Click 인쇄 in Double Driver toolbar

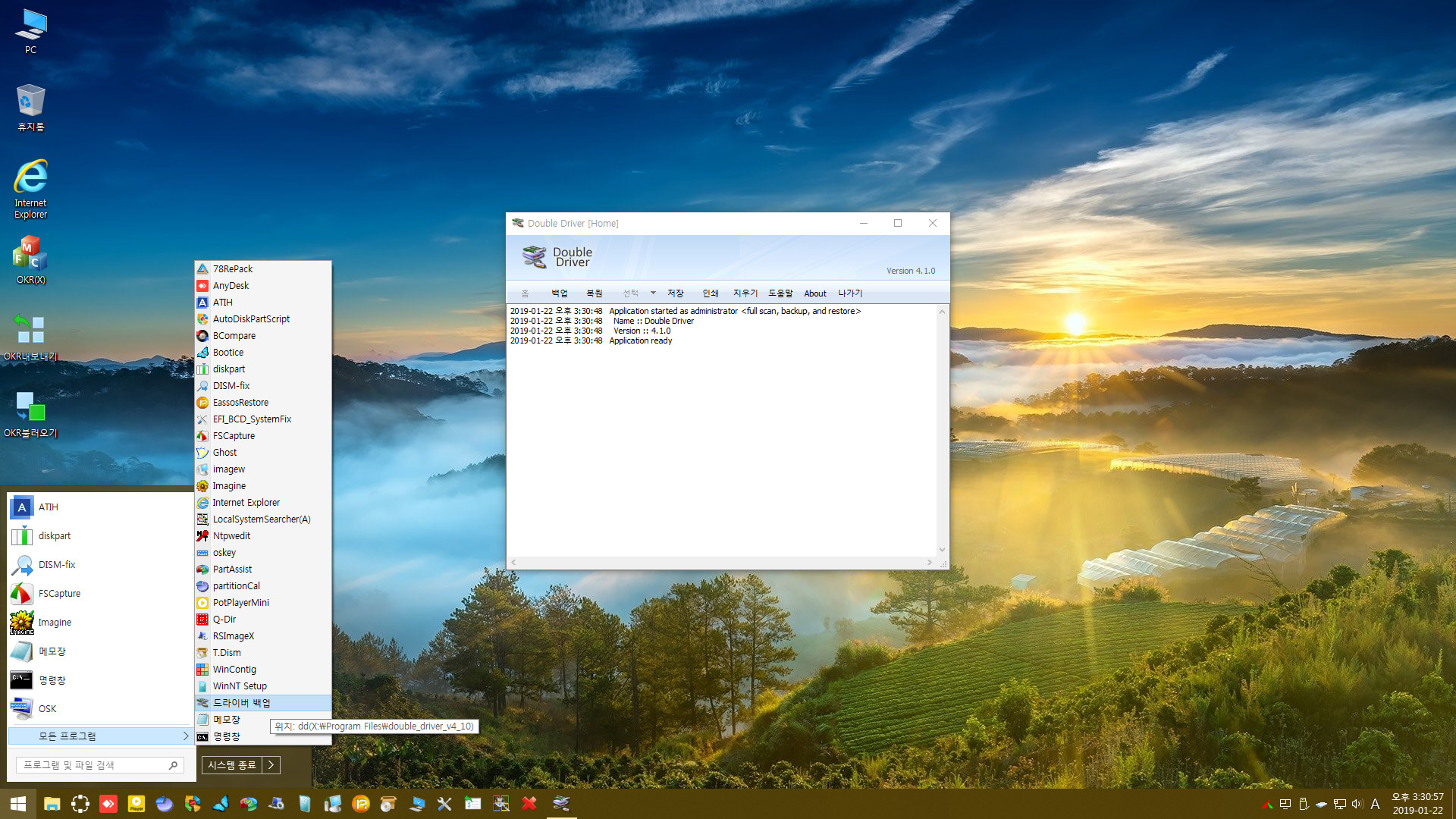[711, 293]
